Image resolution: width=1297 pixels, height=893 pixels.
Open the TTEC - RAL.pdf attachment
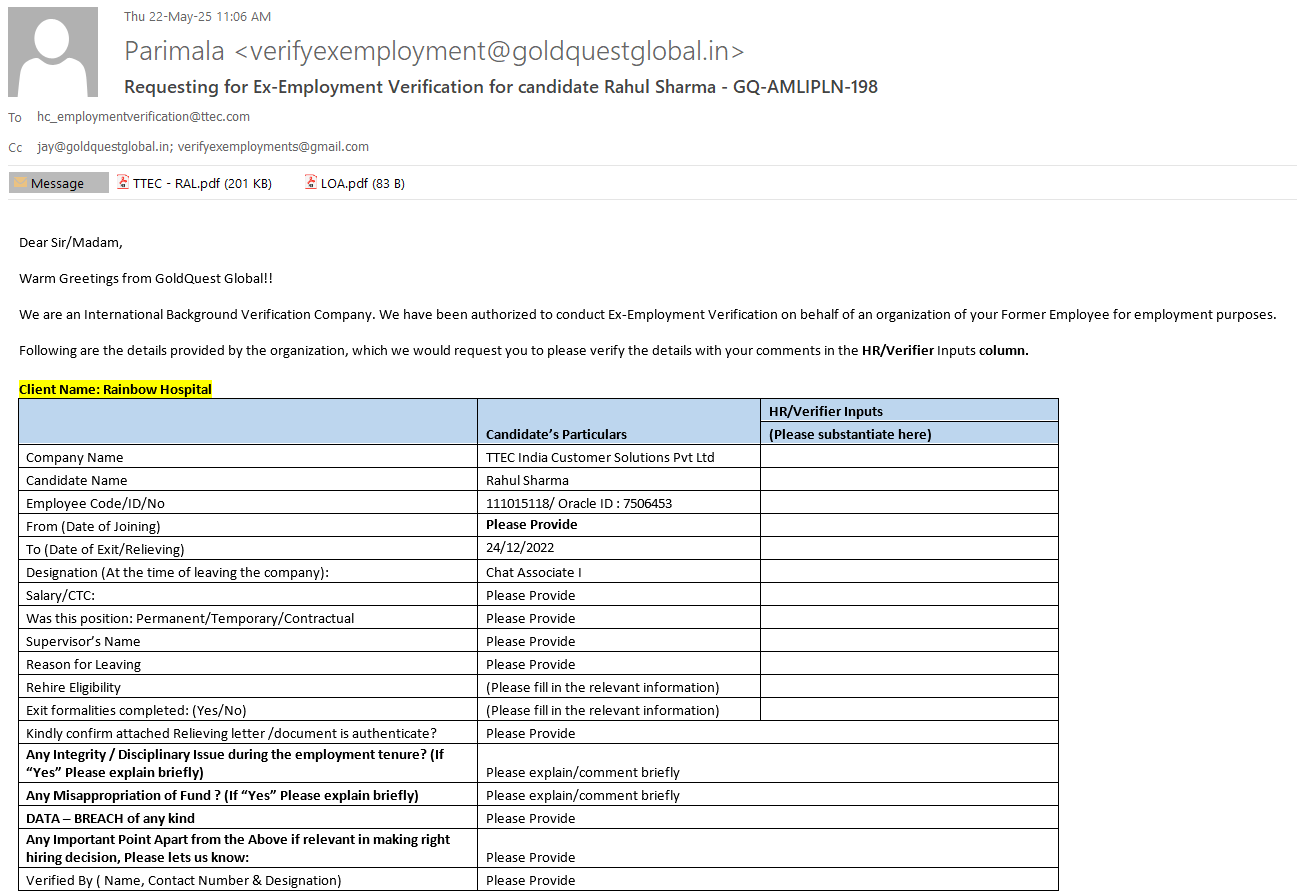[201, 183]
